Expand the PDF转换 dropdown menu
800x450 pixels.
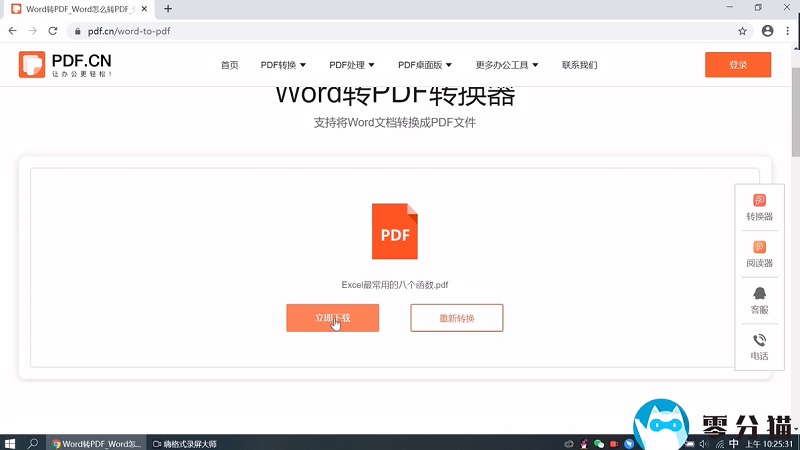coord(283,65)
